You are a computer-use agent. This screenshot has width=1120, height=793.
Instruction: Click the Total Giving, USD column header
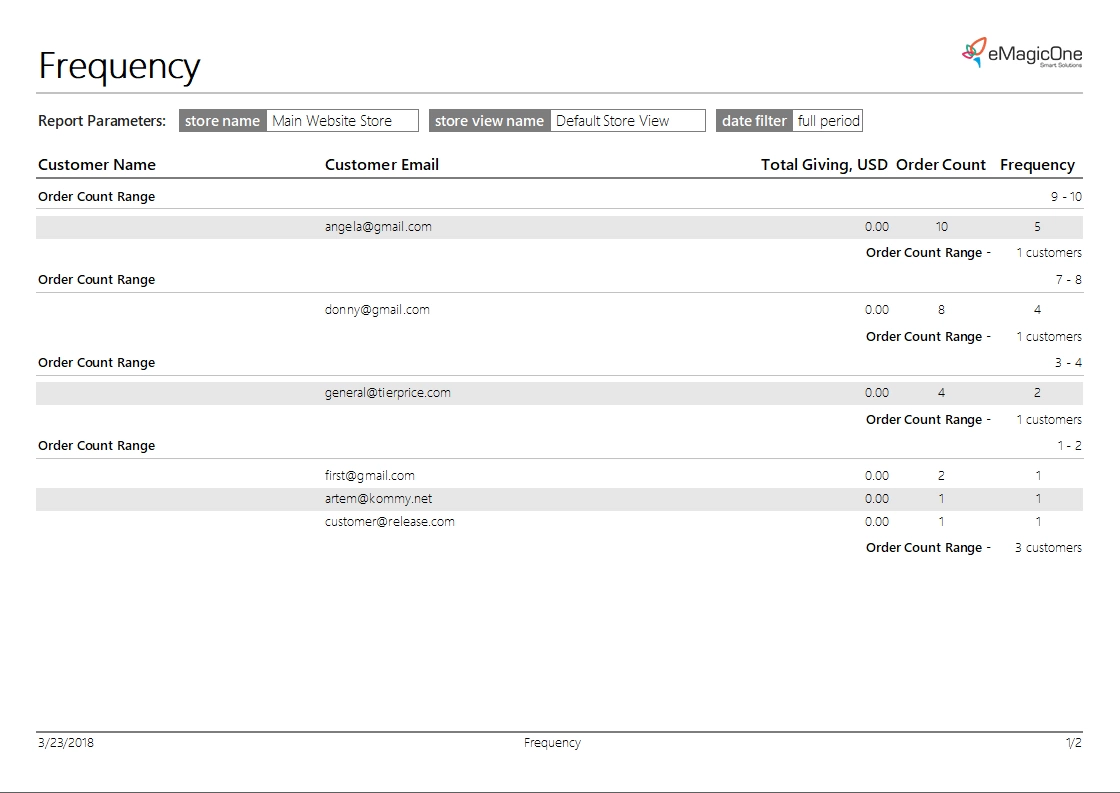point(824,165)
